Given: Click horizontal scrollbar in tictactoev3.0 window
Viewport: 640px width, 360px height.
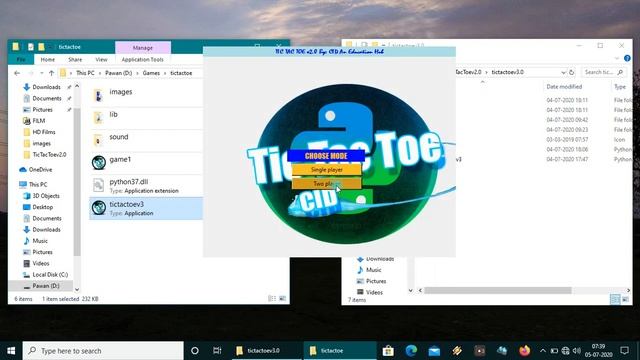Looking at the screenshot, I should pyautogui.click(x=498, y=290).
